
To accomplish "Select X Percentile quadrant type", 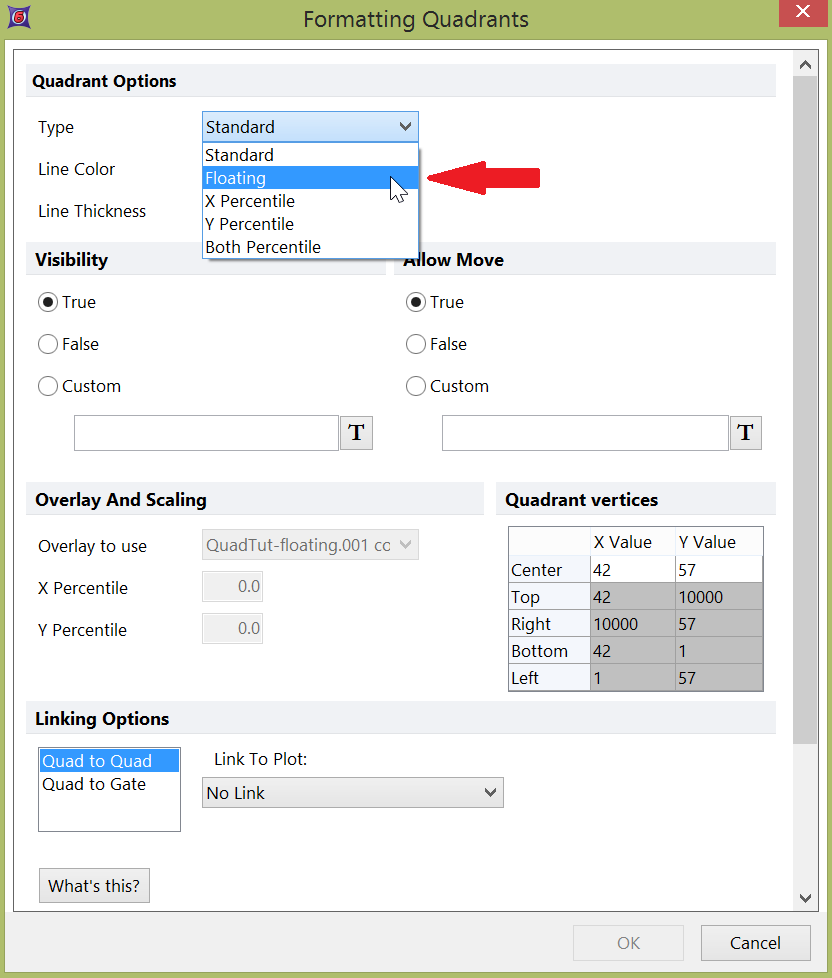I will [250, 201].
